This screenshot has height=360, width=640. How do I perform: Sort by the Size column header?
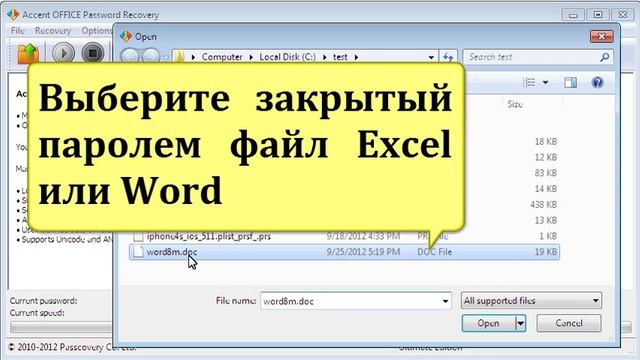click(515, 104)
